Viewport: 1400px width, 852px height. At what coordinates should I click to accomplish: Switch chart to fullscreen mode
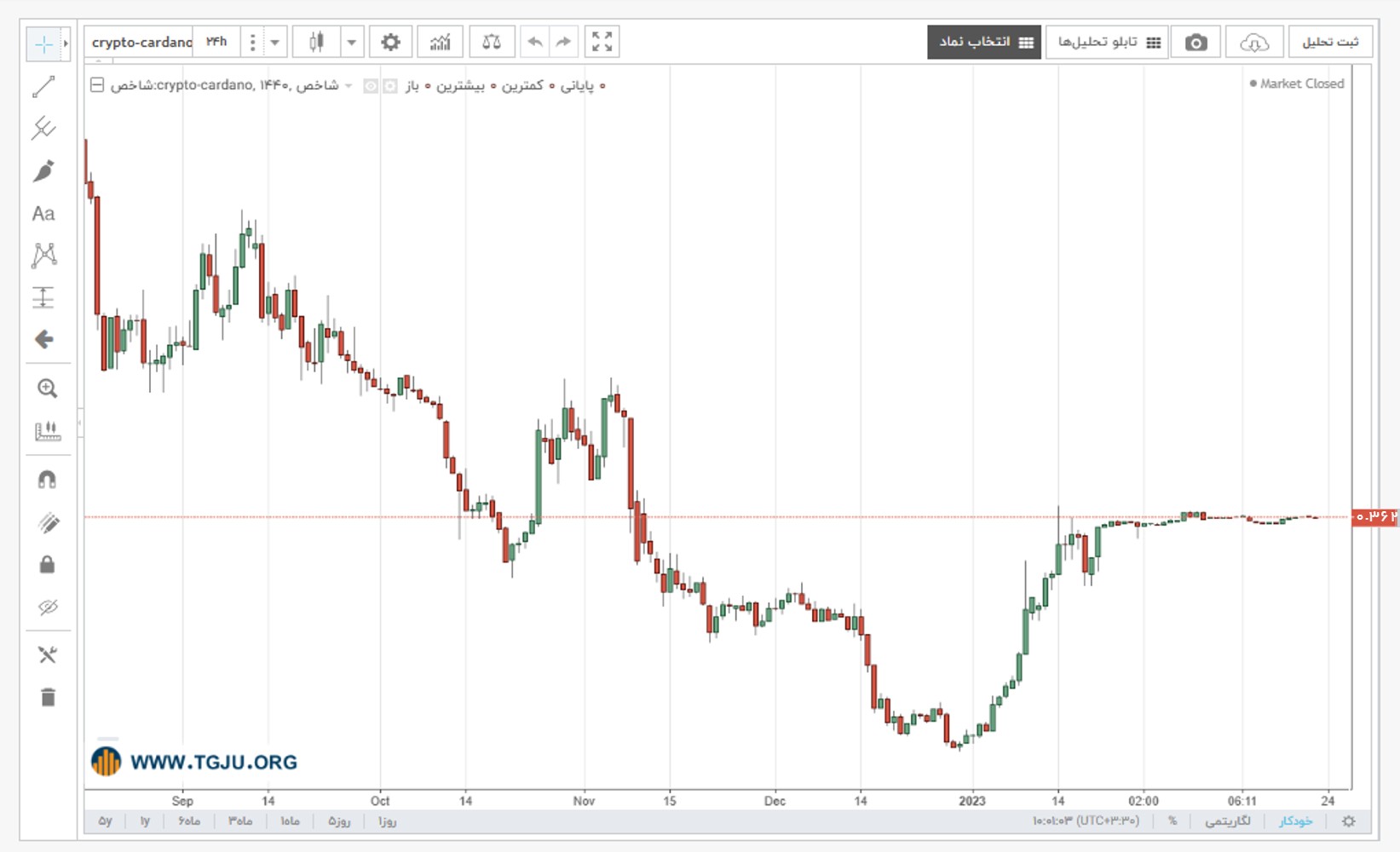tap(602, 42)
